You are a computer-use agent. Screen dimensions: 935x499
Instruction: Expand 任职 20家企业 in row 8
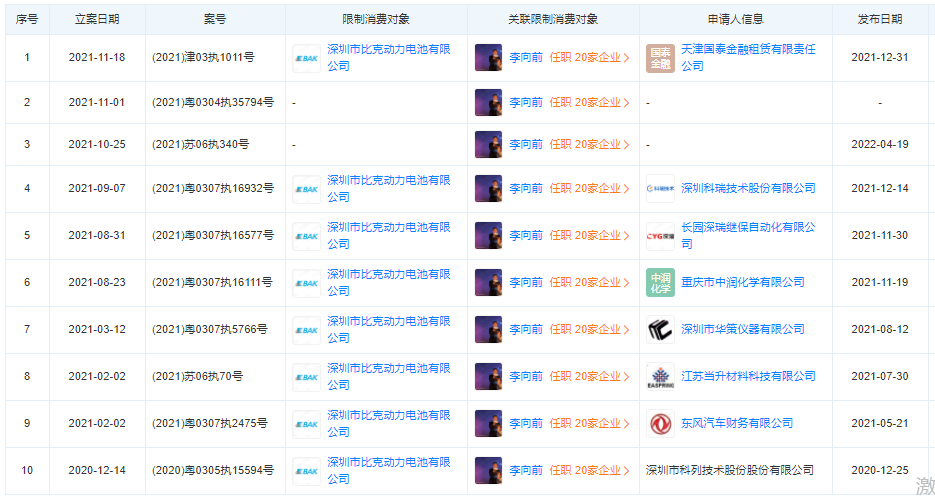[x=589, y=377]
